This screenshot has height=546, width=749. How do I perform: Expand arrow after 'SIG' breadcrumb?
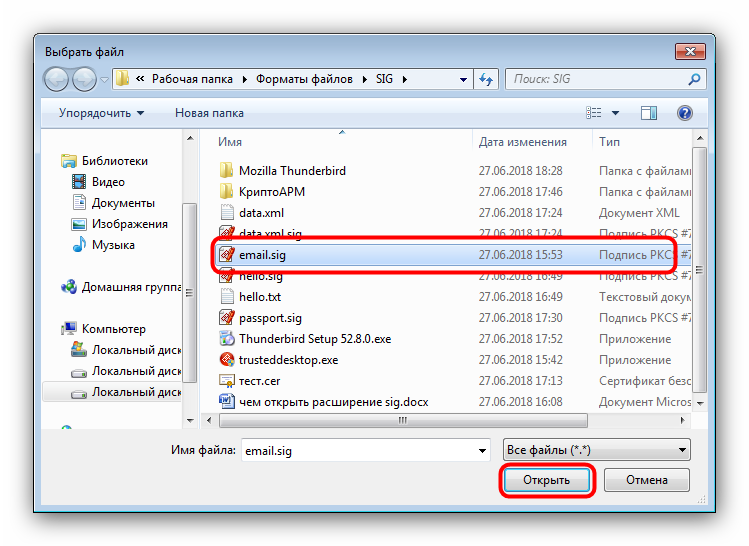(405, 79)
